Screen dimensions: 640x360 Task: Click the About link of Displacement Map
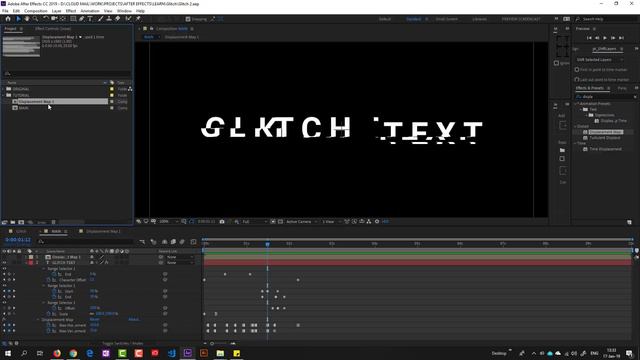tap(133, 320)
